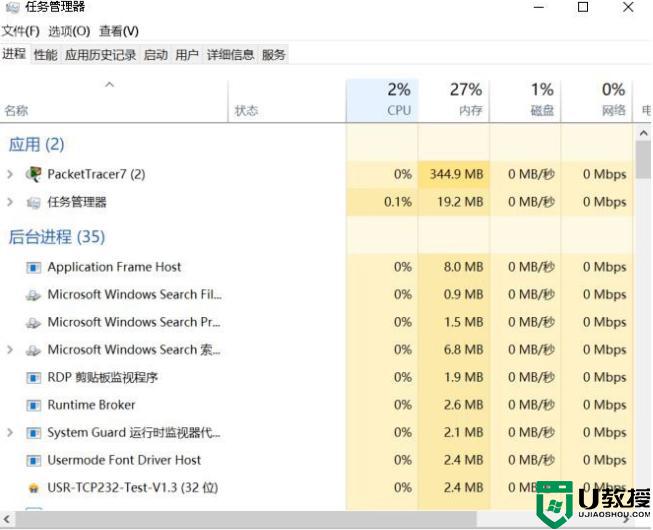Sort by the 内存 27% column header
653x530 pixels.
[454, 101]
